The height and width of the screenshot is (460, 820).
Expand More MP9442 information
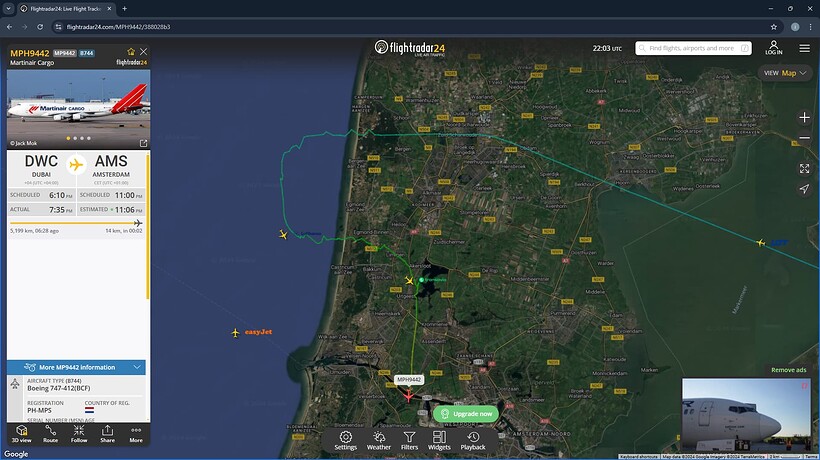[76, 367]
